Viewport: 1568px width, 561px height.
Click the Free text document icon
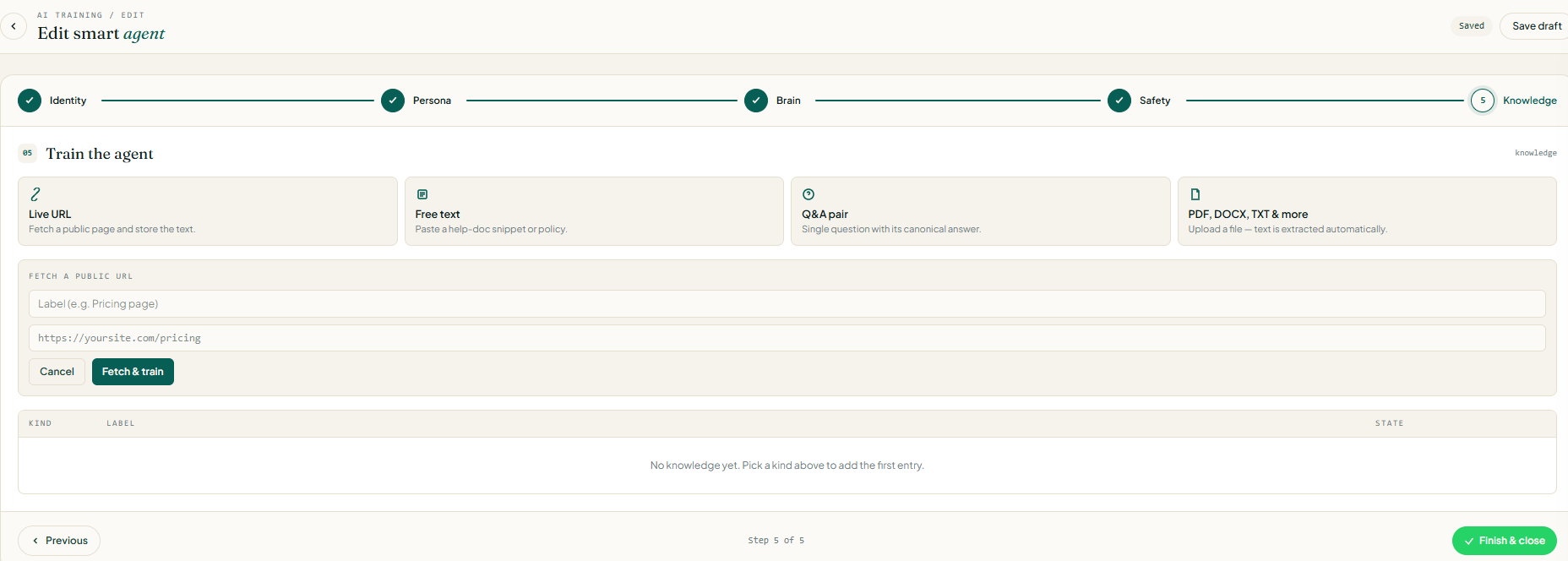pyautogui.click(x=422, y=194)
